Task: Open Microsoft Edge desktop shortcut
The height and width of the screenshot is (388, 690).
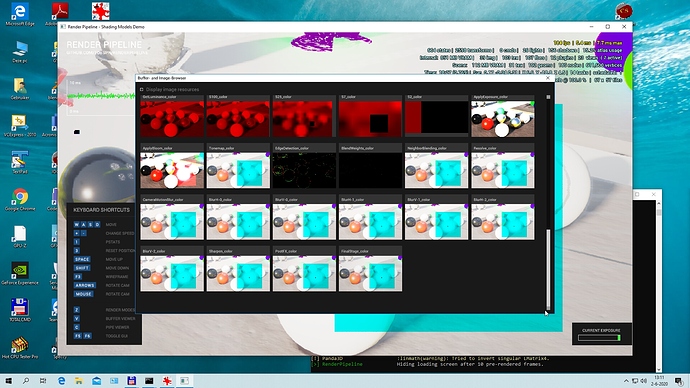Action: point(20,14)
